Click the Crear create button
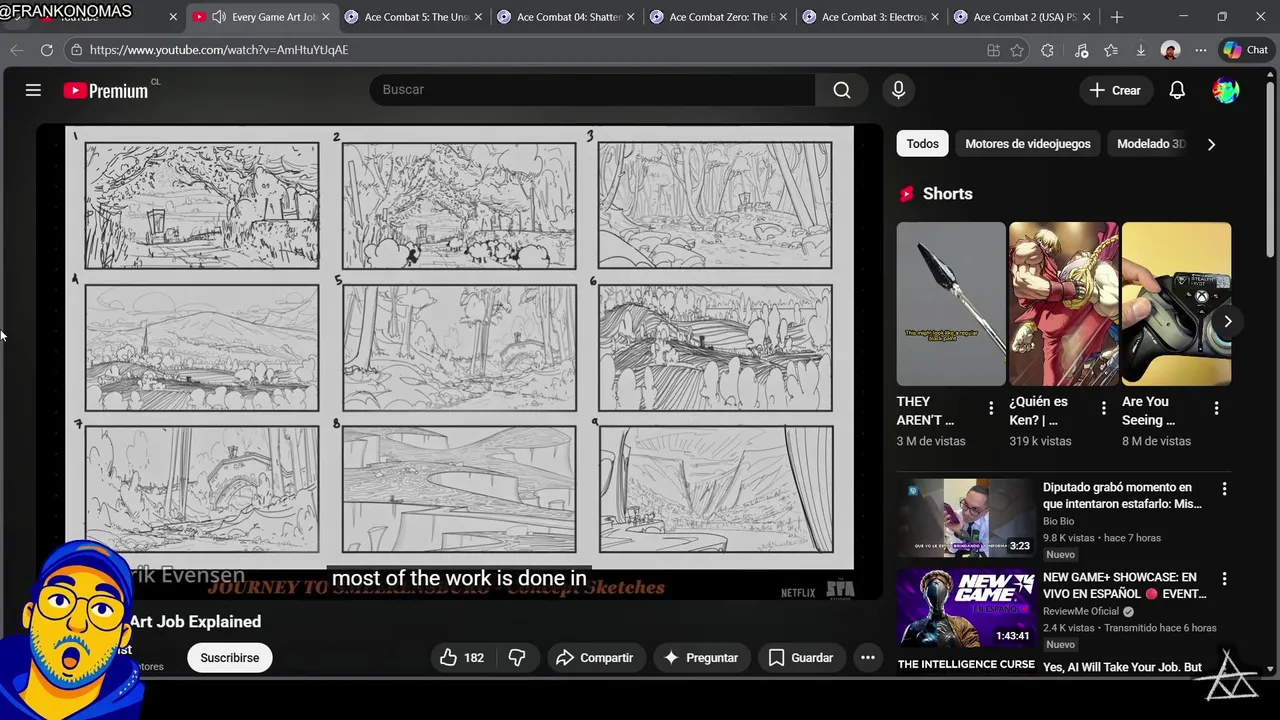 click(x=1115, y=90)
